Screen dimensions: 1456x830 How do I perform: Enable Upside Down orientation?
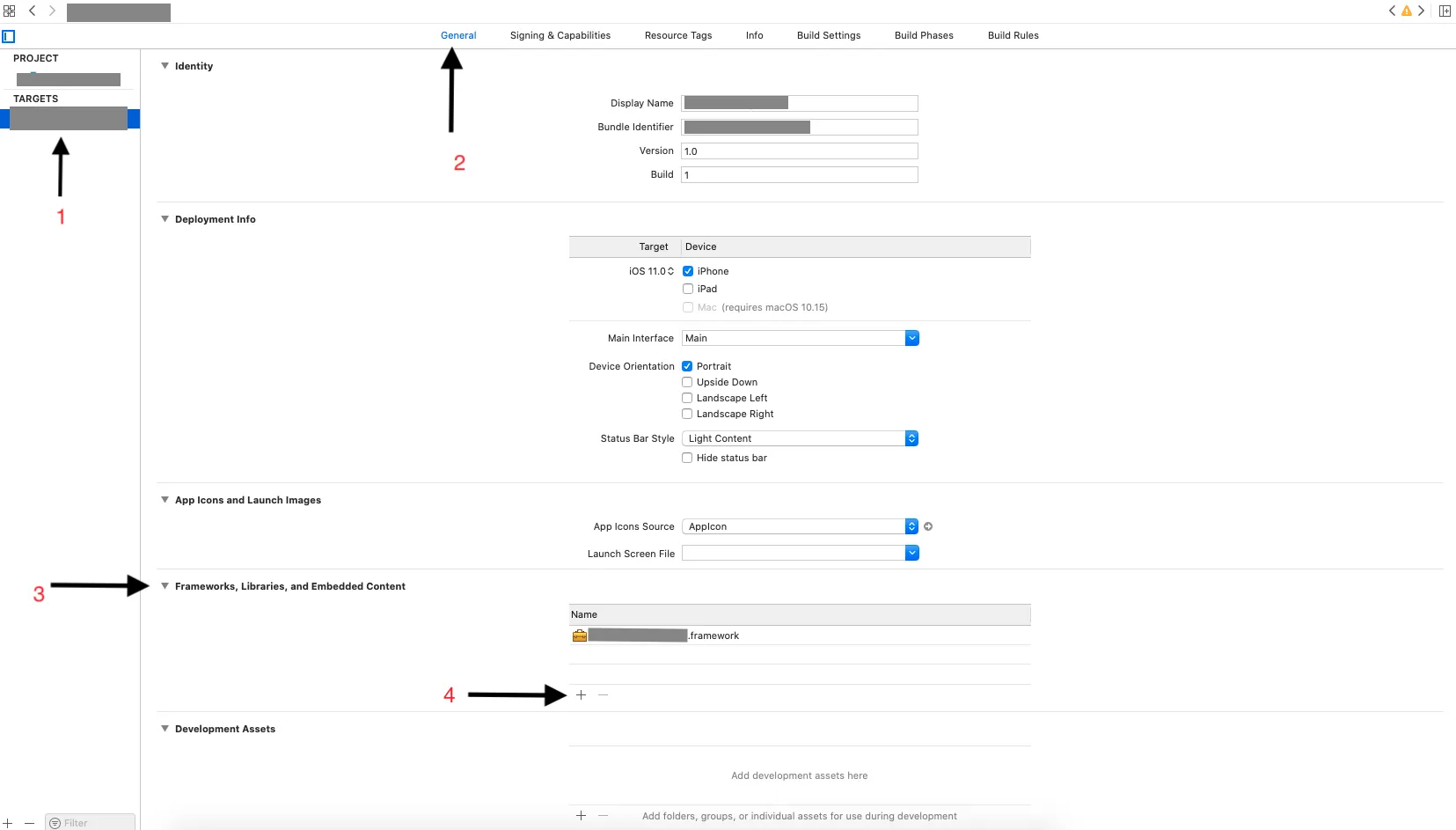click(x=687, y=382)
